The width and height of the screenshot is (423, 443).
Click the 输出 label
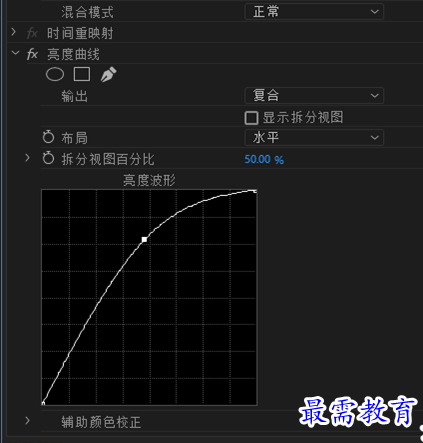point(74,96)
